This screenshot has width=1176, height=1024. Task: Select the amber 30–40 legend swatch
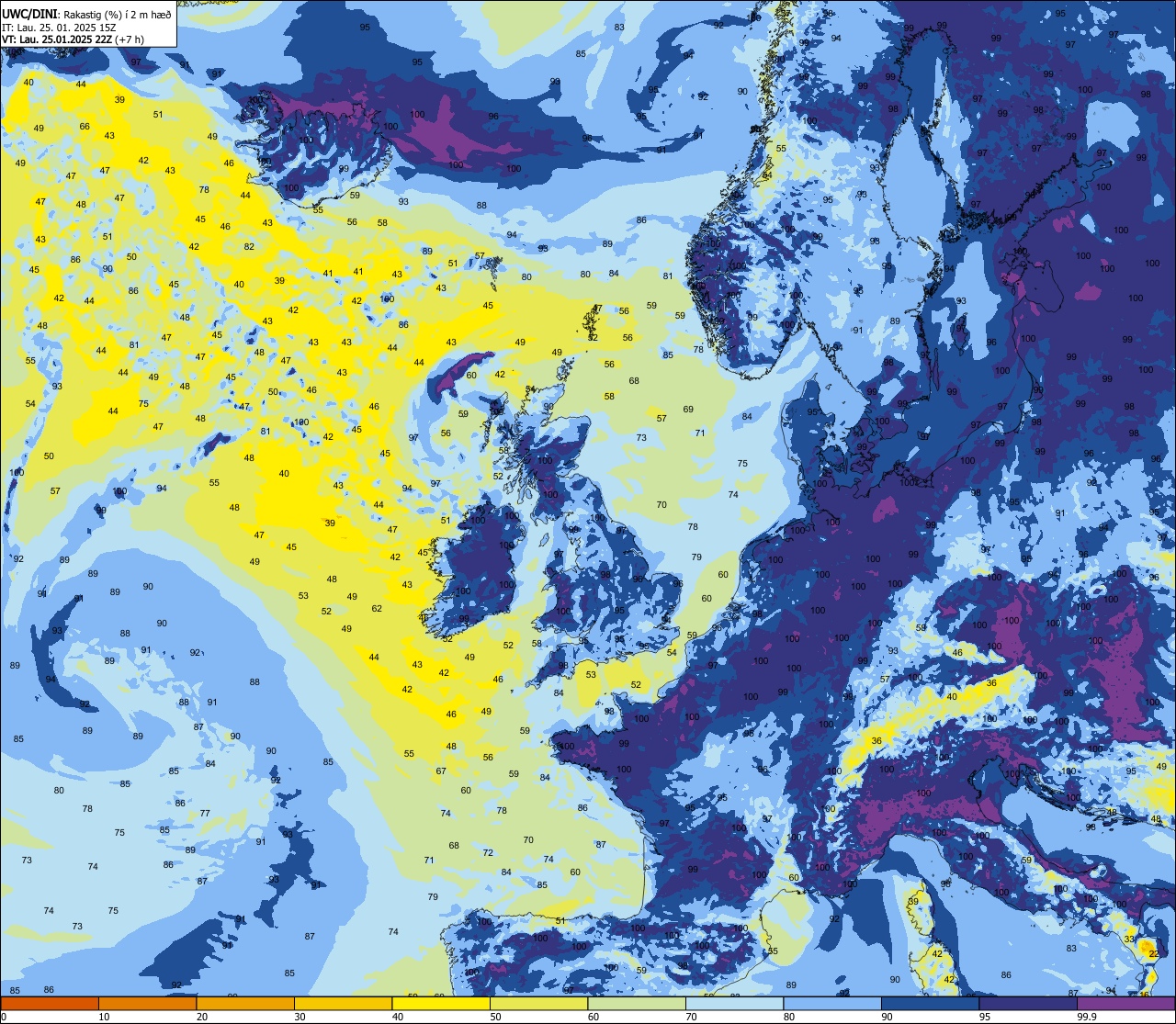[343, 1003]
